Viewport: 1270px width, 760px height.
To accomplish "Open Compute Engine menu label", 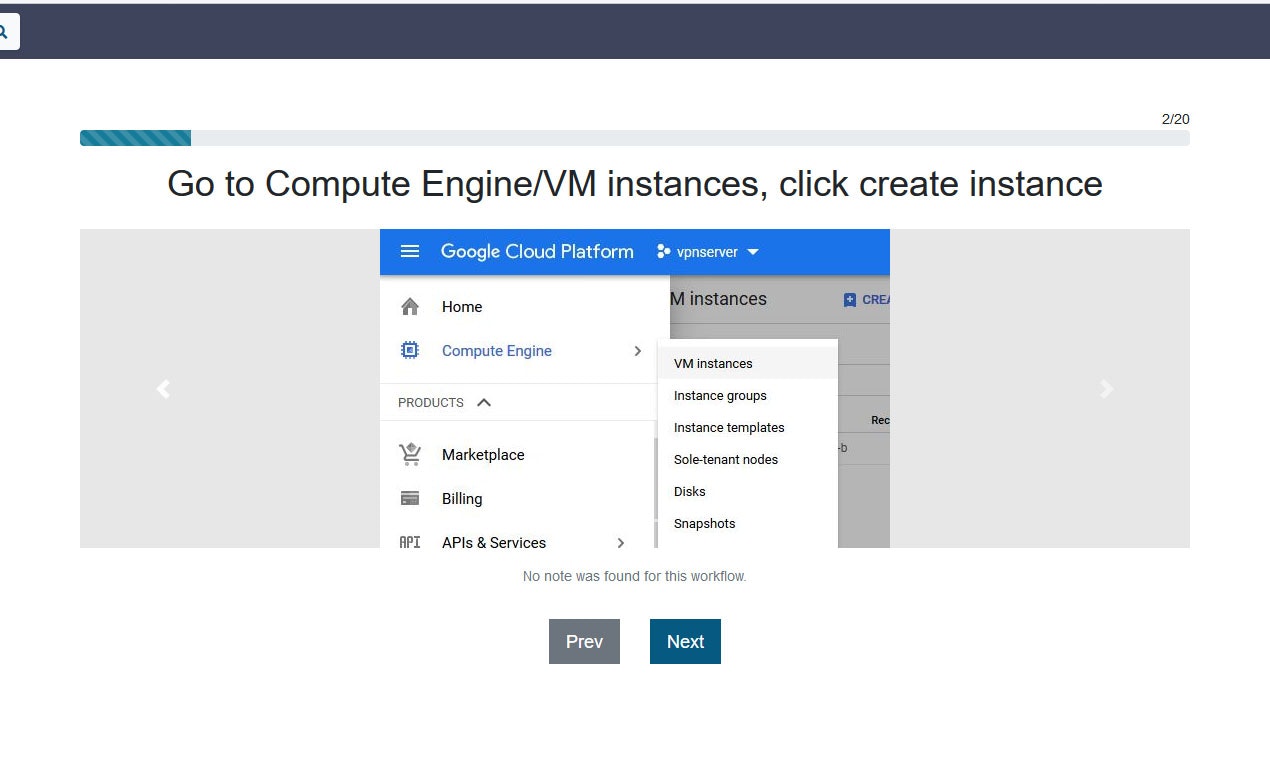I will point(497,351).
